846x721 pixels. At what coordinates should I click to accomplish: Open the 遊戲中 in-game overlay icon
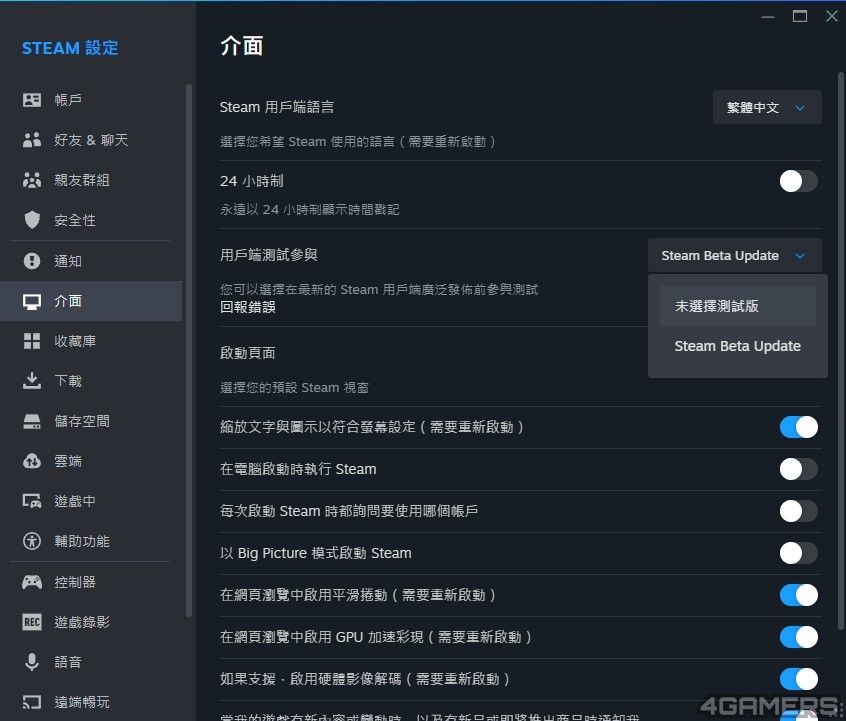point(32,501)
